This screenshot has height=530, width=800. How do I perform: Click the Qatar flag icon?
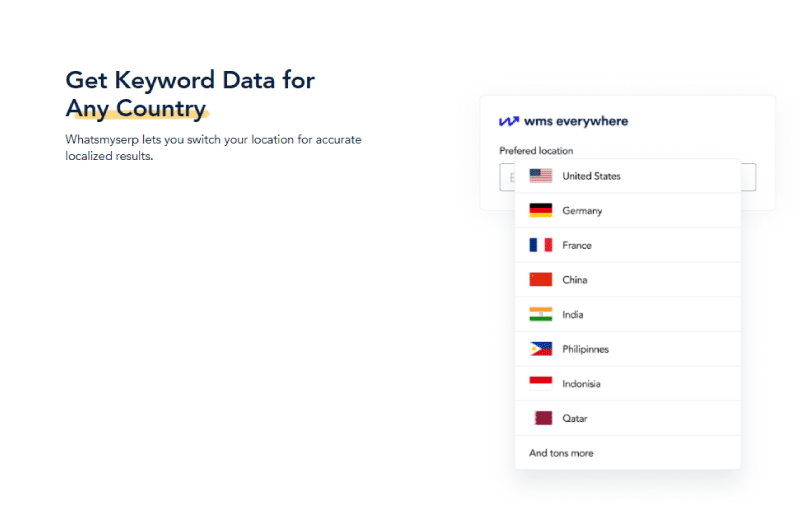542,418
